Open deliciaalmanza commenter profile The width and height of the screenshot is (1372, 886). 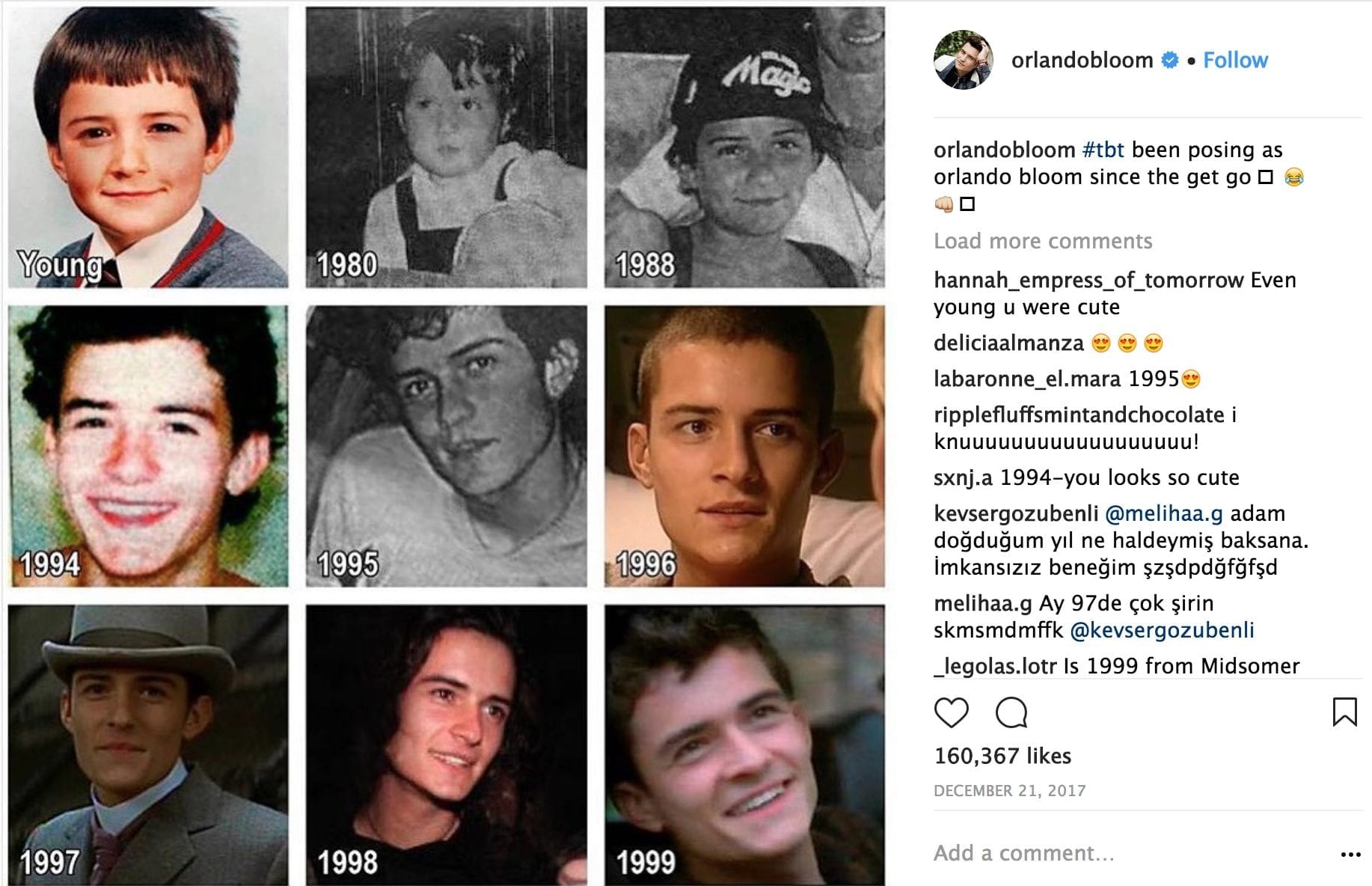point(1008,343)
